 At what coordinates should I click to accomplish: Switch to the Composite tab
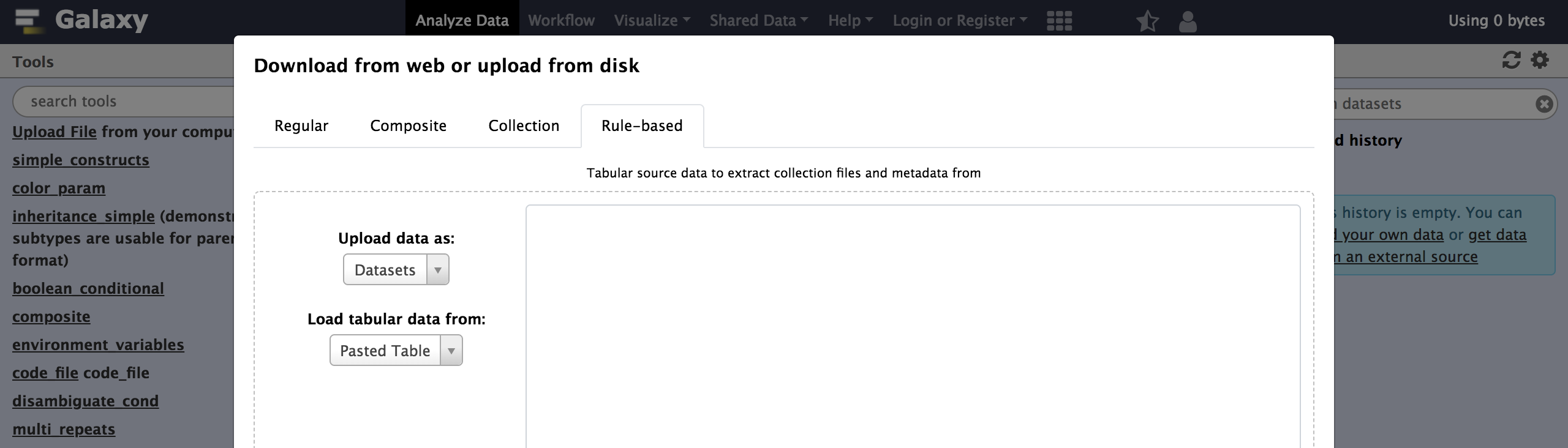[x=409, y=125]
